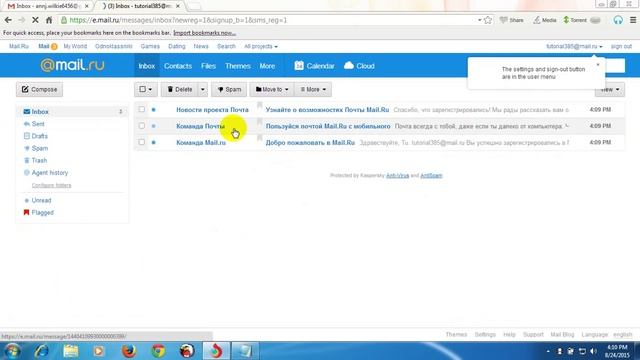Viewport: 640px width, 360px height.
Task: Open Internet Explorer from the taskbar
Action: (41, 351)
